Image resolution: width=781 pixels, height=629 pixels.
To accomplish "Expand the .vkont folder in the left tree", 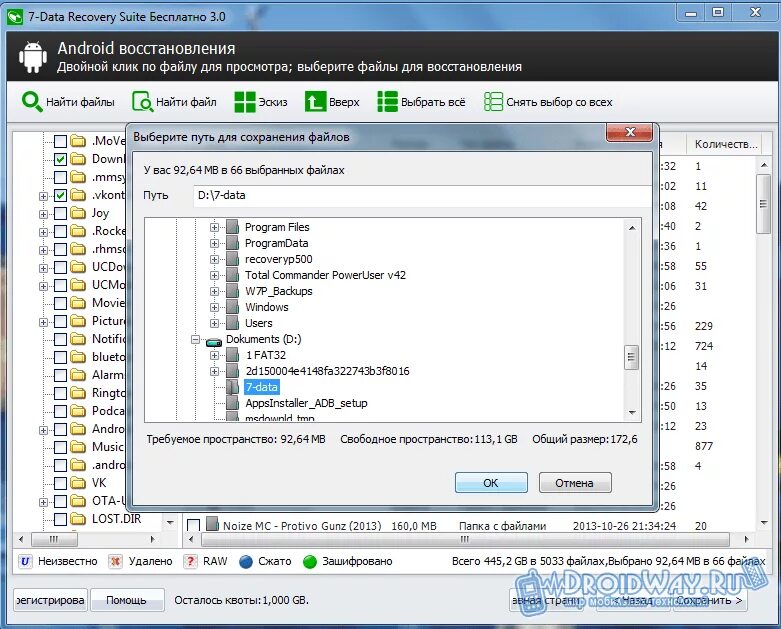I will pos(43,196).
